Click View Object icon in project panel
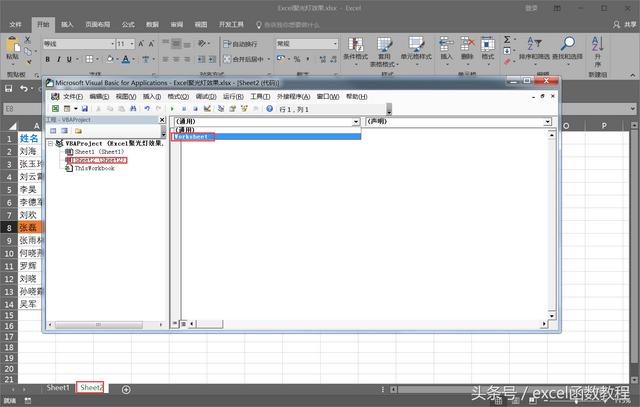640x407 pixels. [x=64, y=131]
